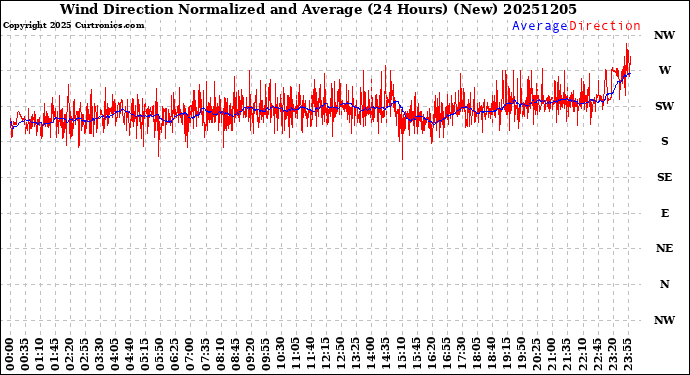Click the 13:25 time label
The image size is (690, 375).
click(x=355, y=354)
